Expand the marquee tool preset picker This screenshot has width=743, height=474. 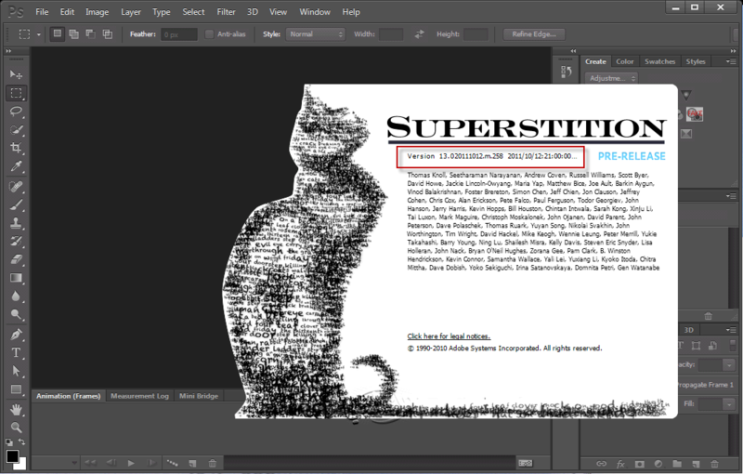[x=38, y=35]
